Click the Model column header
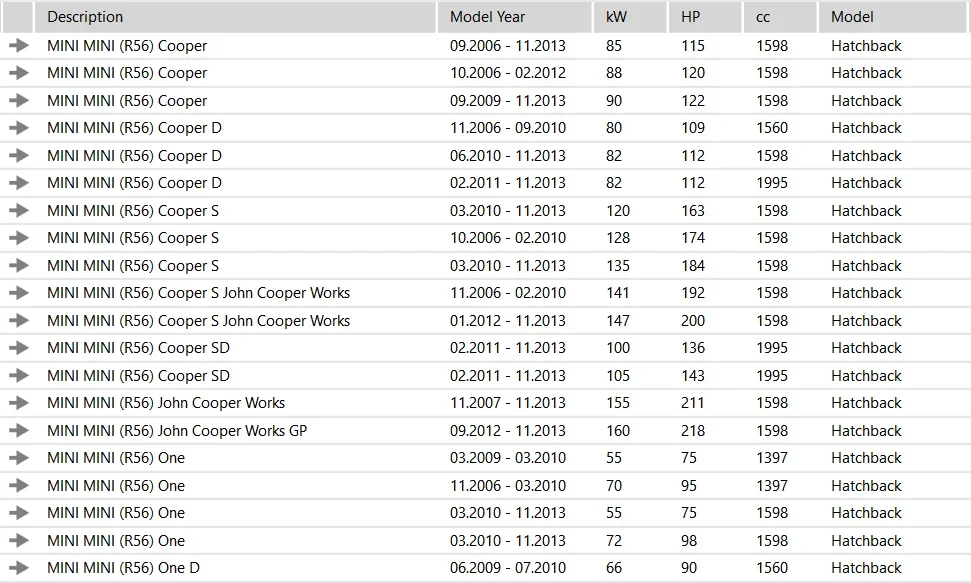This screenshot has width=971, height=583. pos(893,17)
